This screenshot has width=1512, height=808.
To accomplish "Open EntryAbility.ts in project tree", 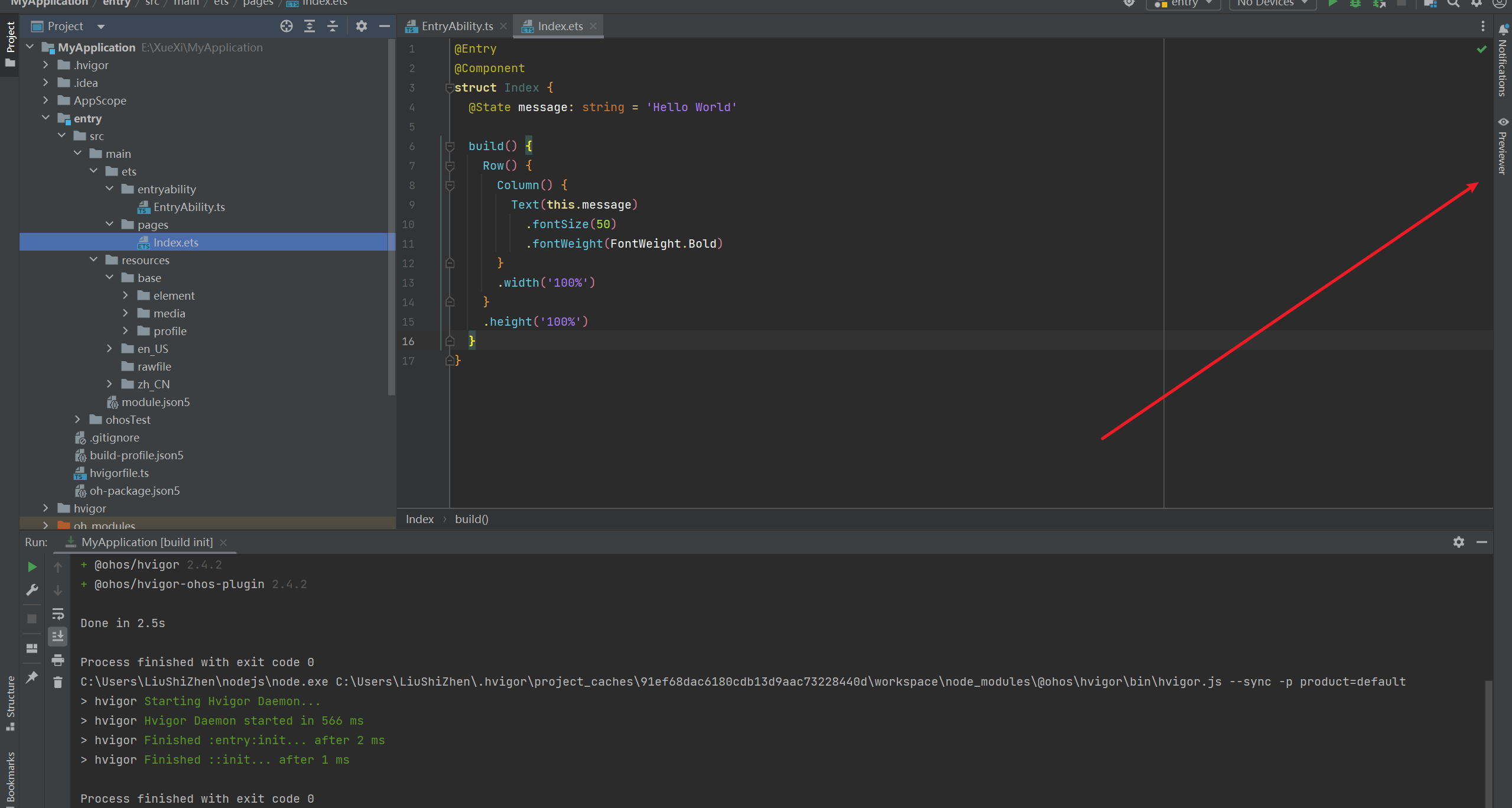I will point(189,207).
